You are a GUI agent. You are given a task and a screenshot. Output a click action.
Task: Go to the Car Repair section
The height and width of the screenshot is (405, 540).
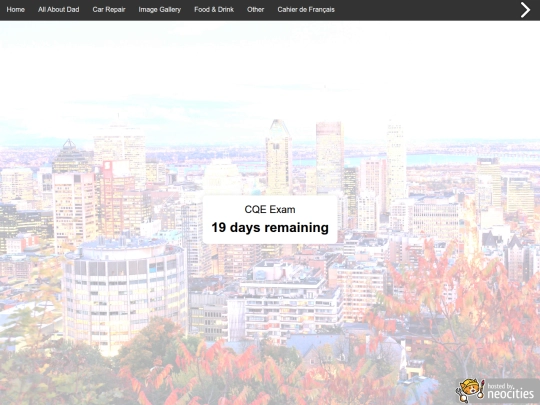(109, 10)
